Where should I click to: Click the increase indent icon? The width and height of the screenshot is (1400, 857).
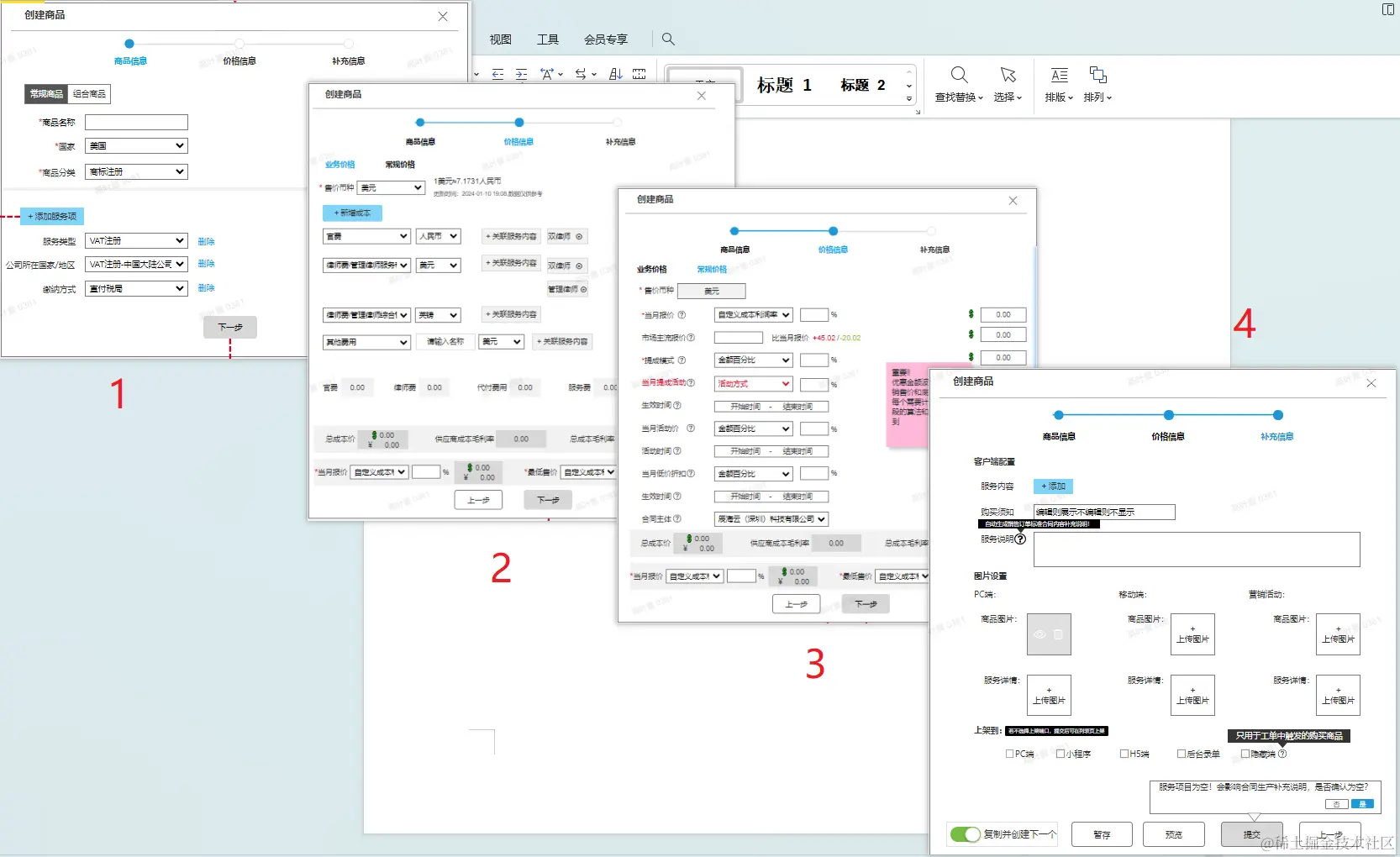point(522,74)
